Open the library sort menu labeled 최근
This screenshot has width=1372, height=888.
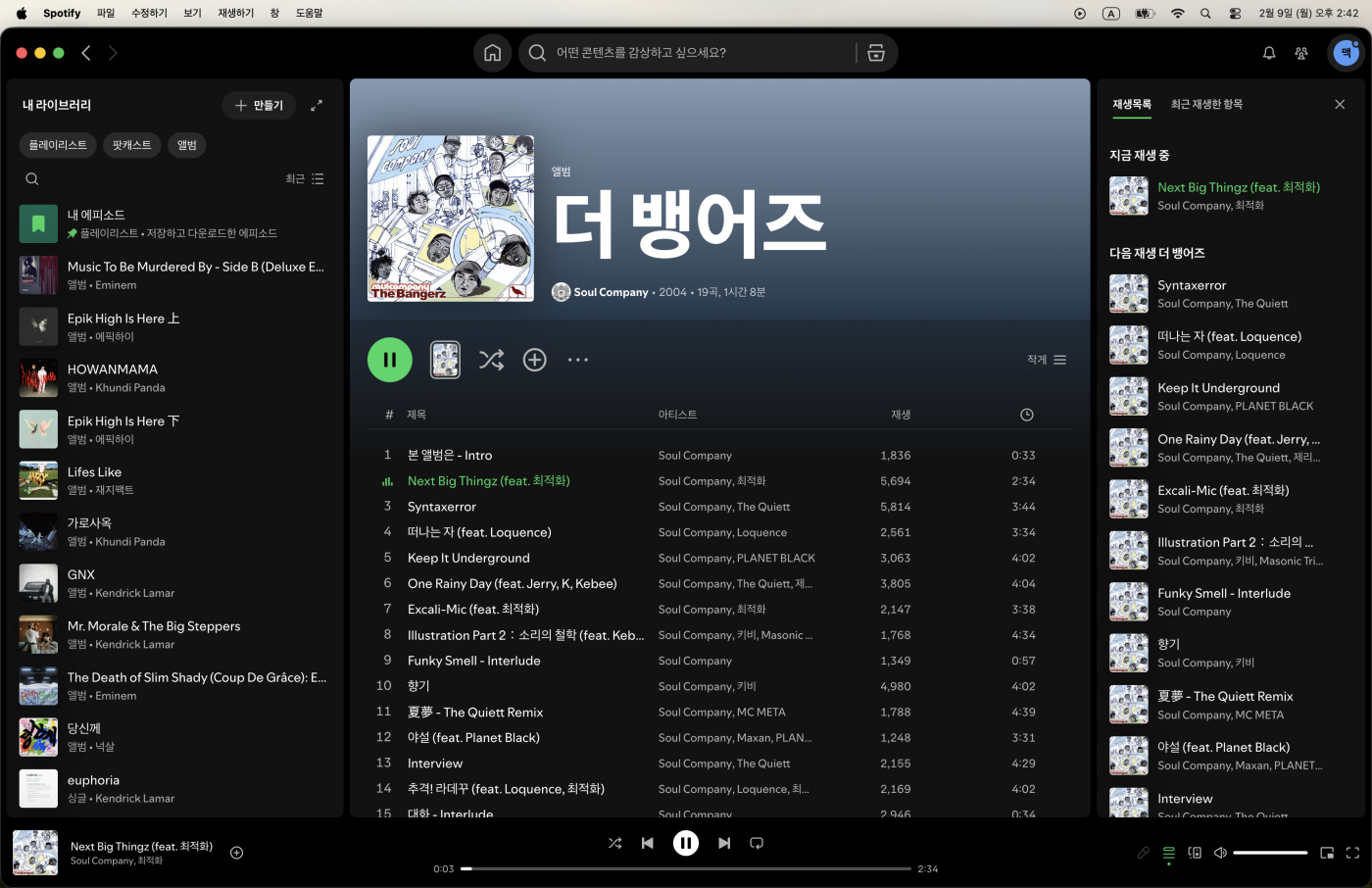click(304, 179)
